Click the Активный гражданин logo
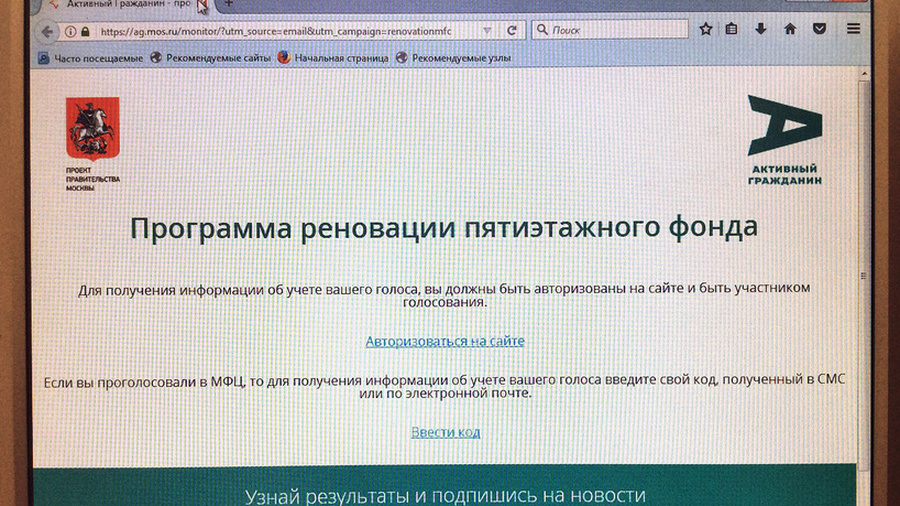The image size is (900, 506). click(x=783, y=140)
